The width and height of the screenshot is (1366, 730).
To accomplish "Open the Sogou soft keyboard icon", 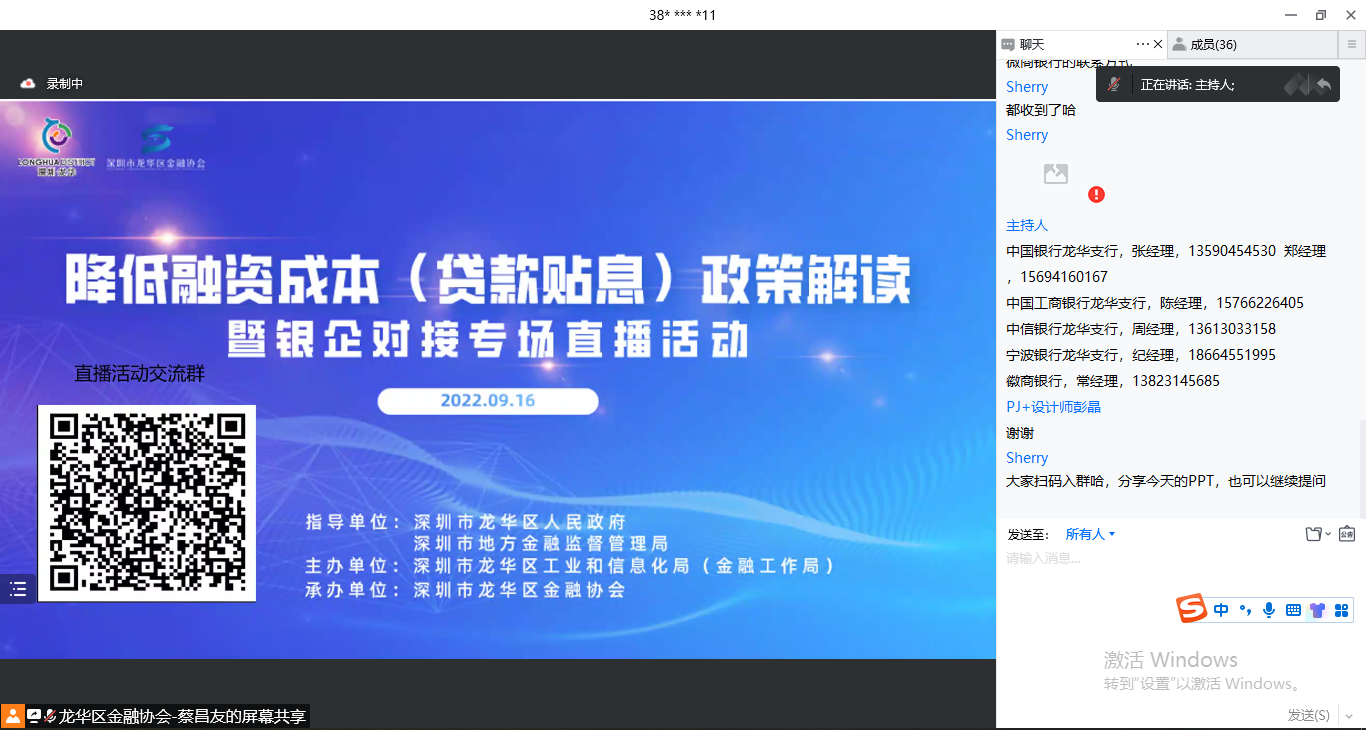I will point(1293,610).
